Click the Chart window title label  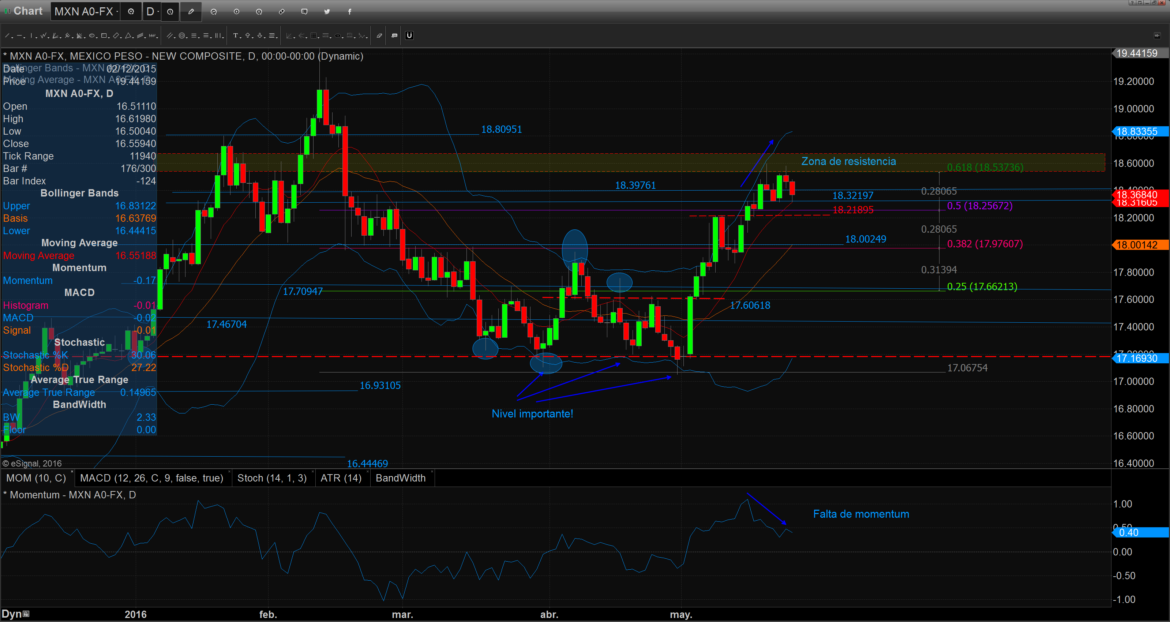[28, 11]
